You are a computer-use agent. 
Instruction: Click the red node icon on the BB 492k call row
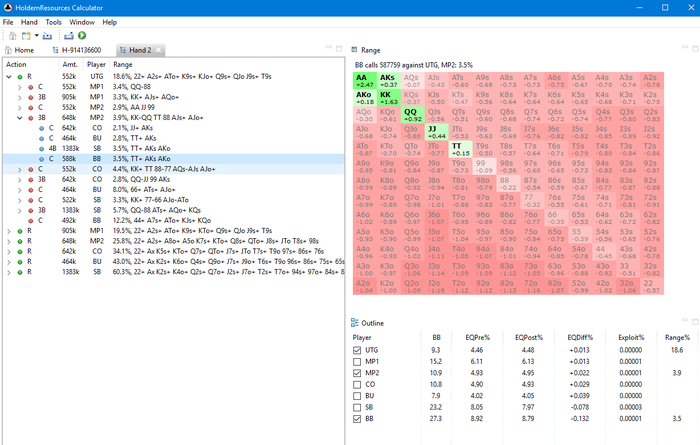pos(31,220)
